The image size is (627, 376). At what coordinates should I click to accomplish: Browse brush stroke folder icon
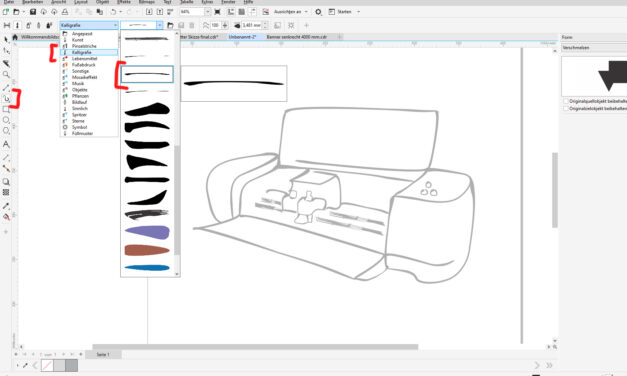click(170, 25)
